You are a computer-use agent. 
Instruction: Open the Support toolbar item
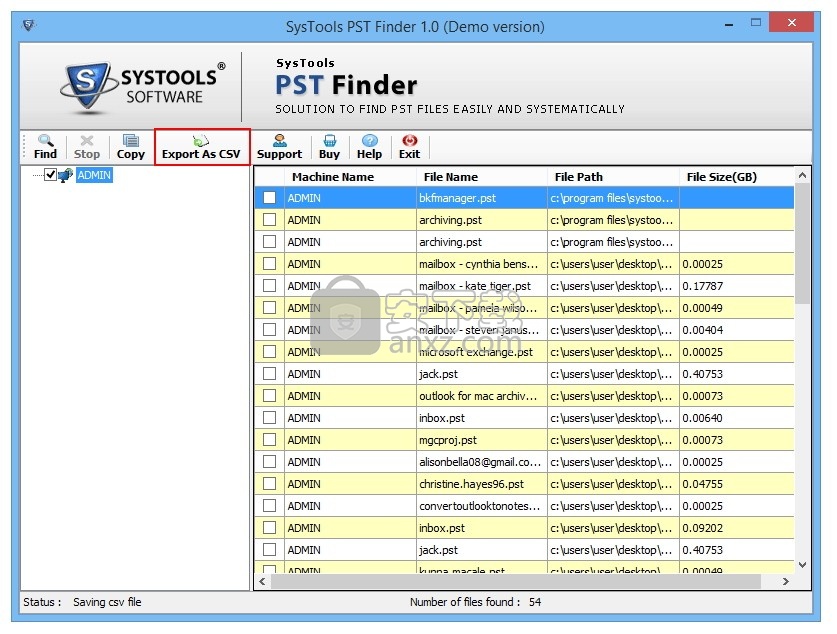(x=279, y=147)
